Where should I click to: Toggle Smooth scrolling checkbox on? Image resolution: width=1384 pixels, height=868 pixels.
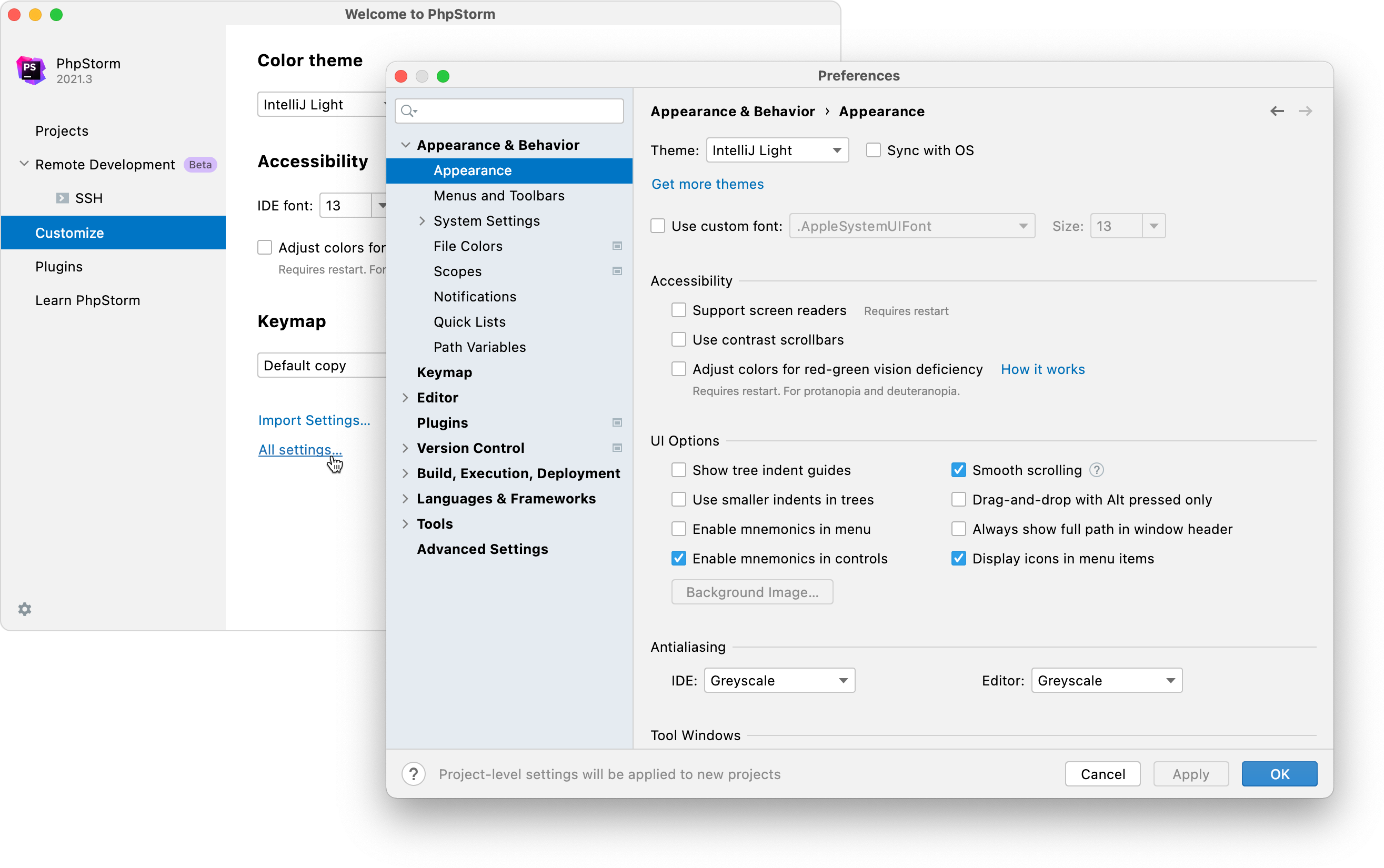coord(956,470)
